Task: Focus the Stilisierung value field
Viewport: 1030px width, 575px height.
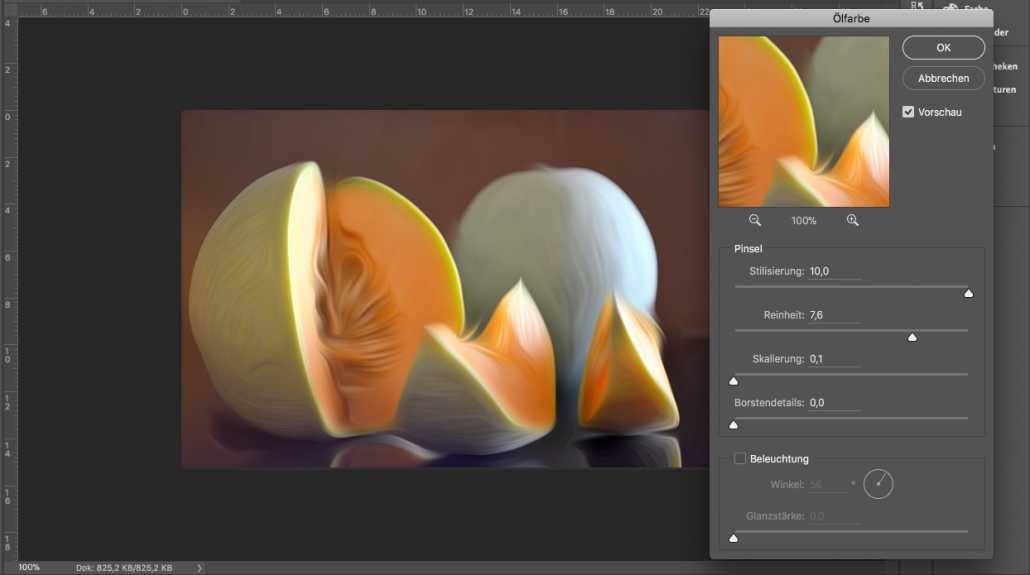Action: 834,271
